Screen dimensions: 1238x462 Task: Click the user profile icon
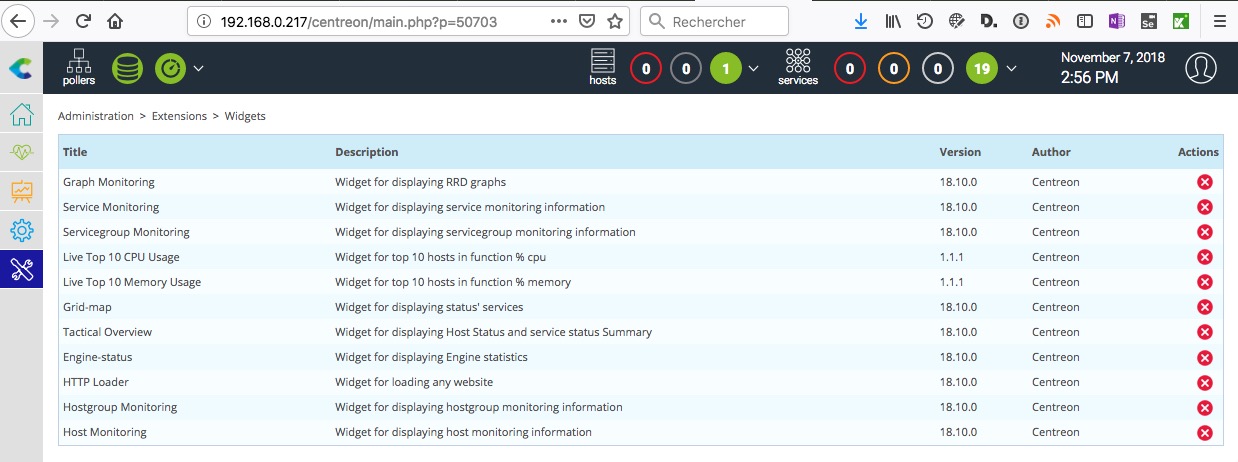[x=1201, y=68]
